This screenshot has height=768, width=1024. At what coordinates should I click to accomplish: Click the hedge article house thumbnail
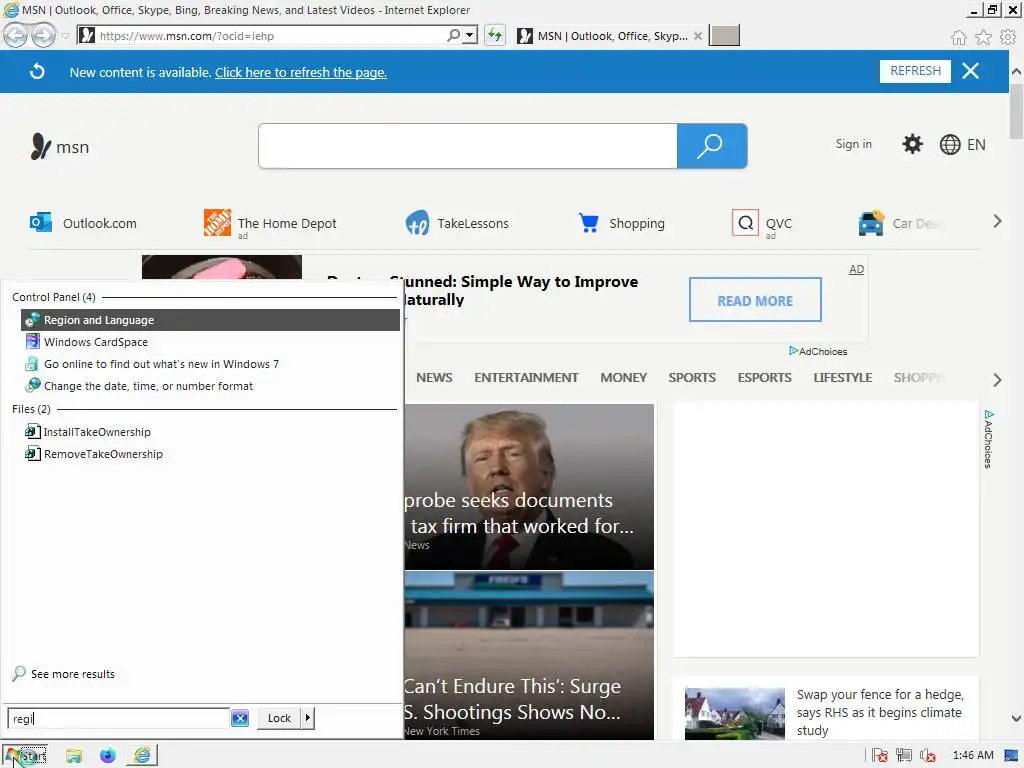(x=735, y=714)
